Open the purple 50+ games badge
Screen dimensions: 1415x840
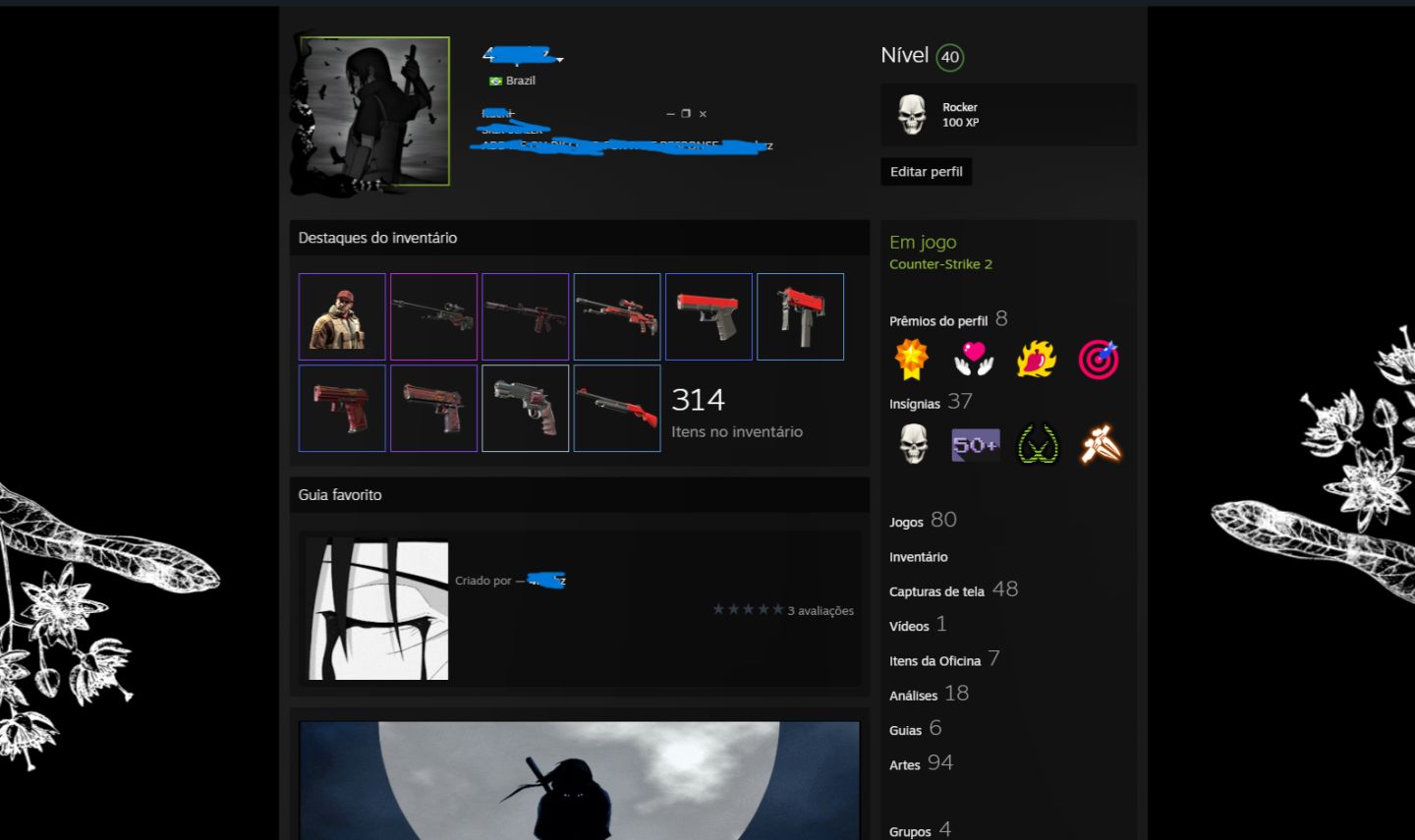[x=975, y=445]
